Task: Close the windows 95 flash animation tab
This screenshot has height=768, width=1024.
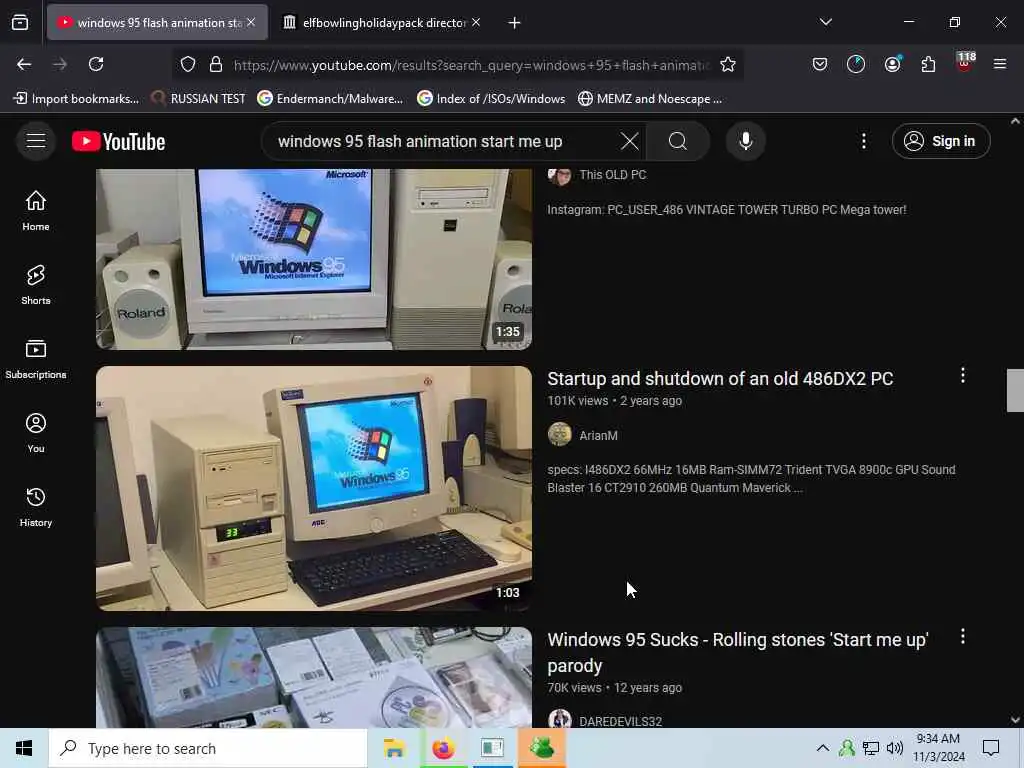Action: 251,22
